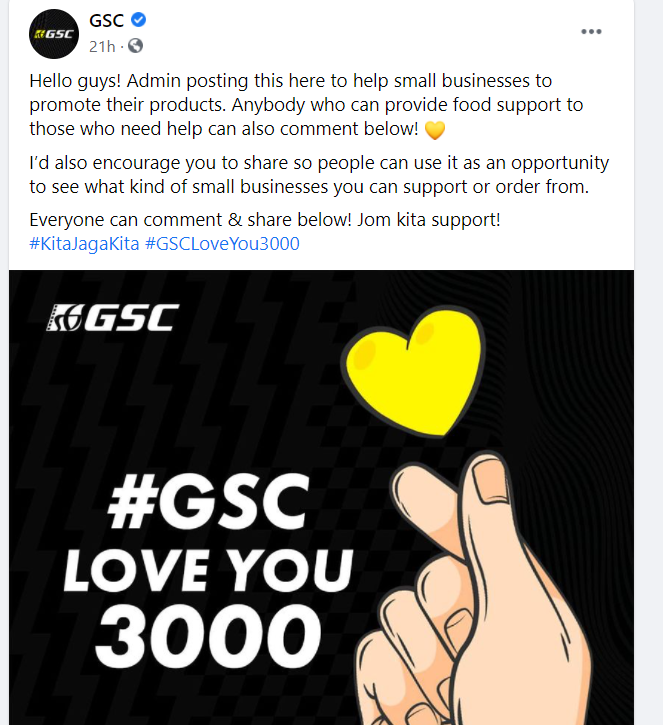Open the GSC page name link
663x725 pixels.
click(x=106, y=20)
